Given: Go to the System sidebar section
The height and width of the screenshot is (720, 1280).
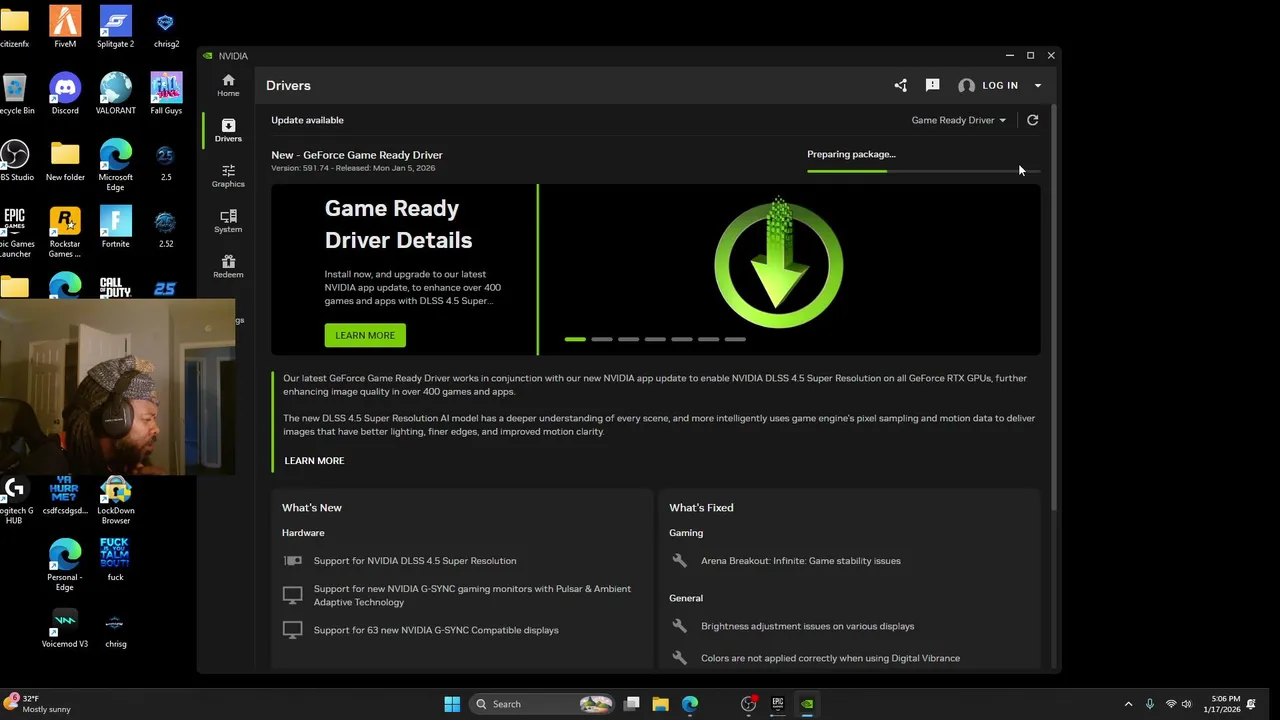Looking at the screenshot, I should point(228,221).
